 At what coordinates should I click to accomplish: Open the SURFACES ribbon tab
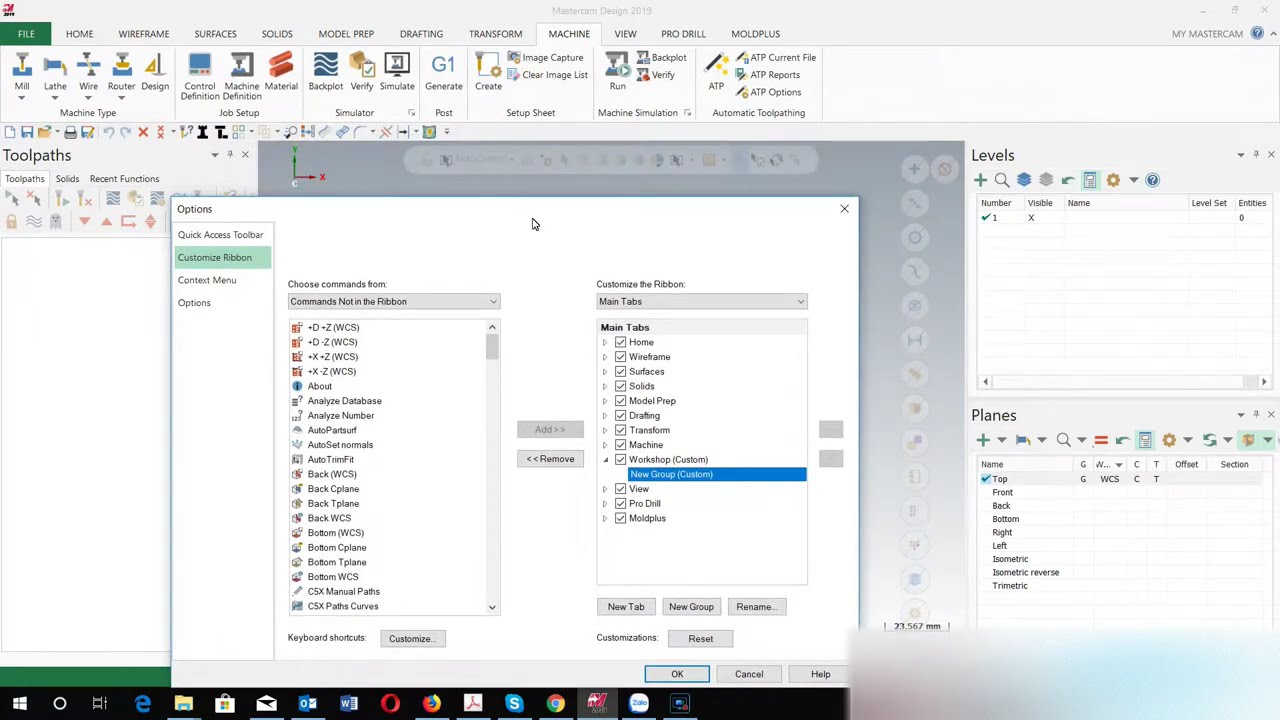pos(215,34)
